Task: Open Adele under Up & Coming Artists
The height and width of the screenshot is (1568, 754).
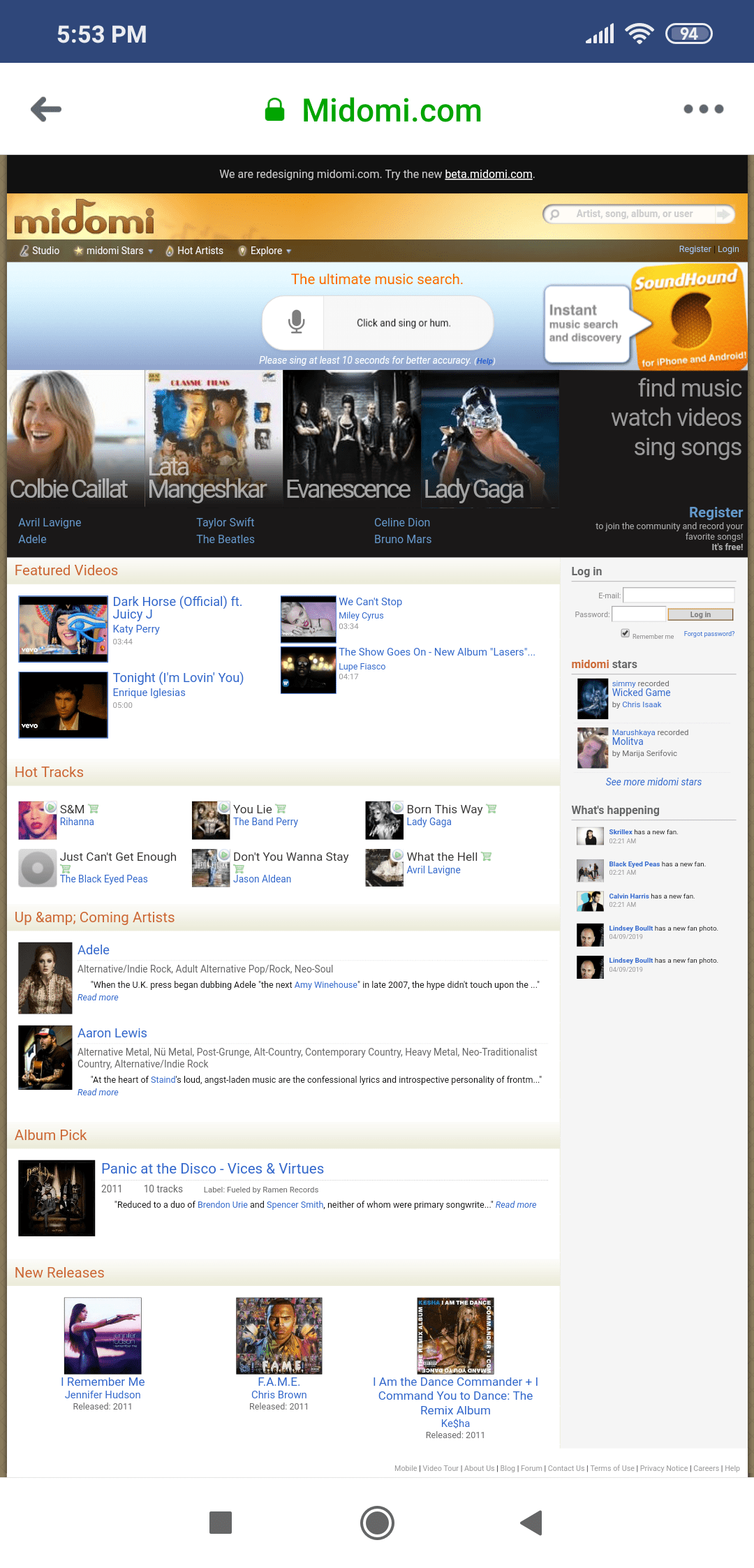Action: tap(94, 950)
